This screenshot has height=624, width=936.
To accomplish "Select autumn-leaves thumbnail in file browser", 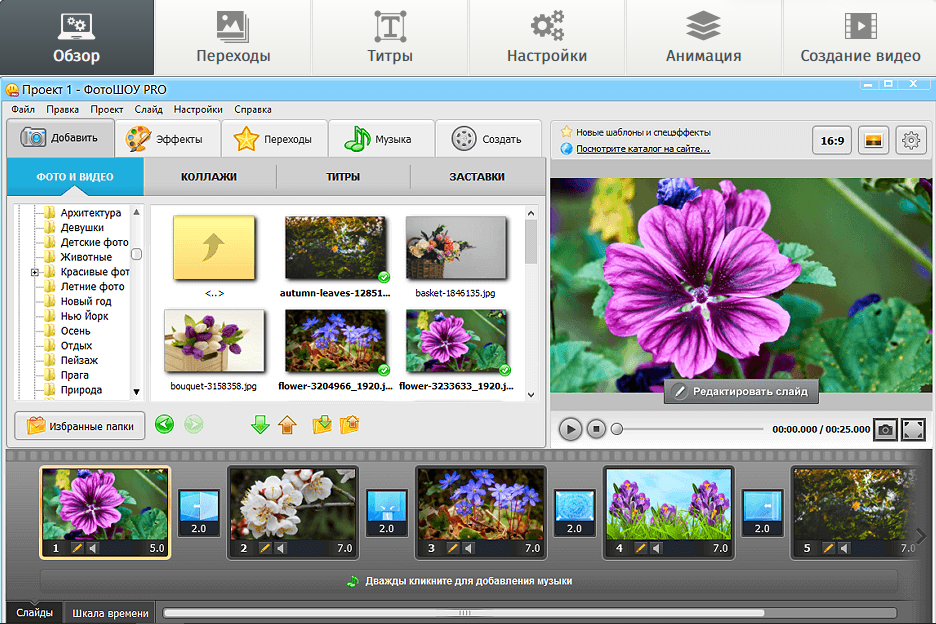I will 335,248.
